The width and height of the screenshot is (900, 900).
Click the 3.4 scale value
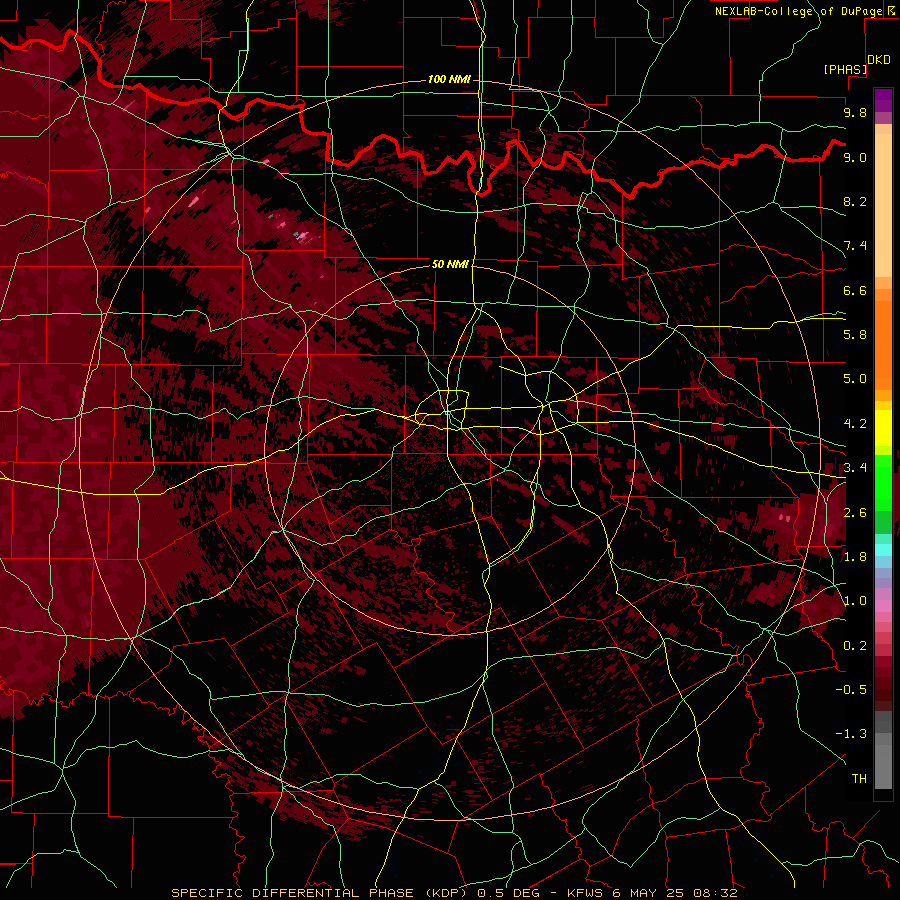[x=855, y=468]
